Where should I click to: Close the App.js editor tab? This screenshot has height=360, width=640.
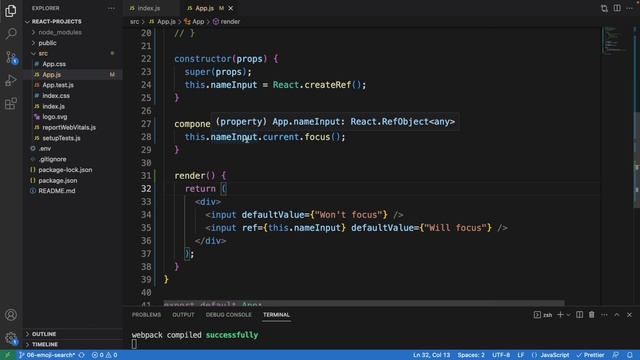pos(231,8)
